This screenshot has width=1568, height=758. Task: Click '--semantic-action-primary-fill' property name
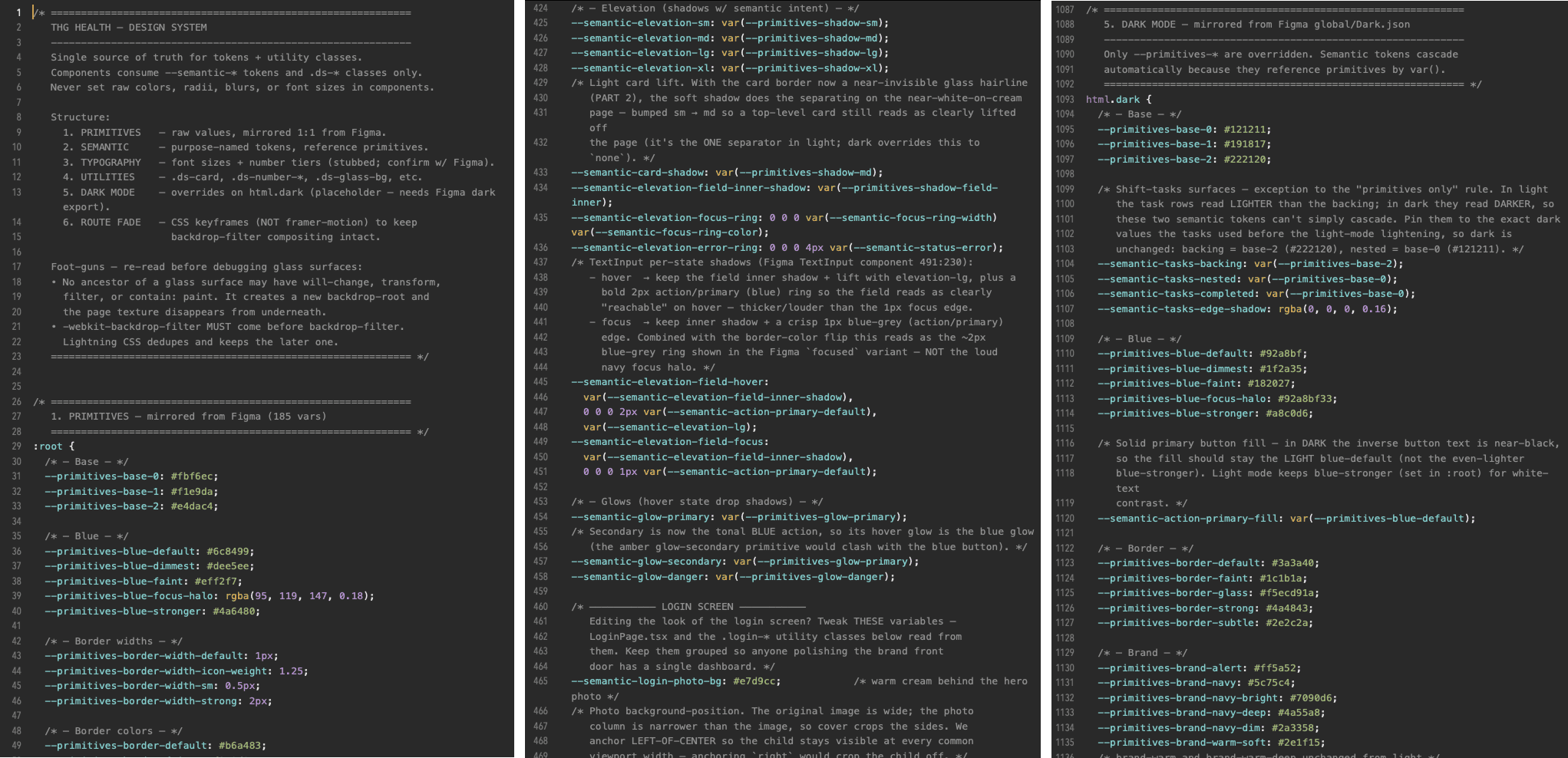click(1187, 519)
